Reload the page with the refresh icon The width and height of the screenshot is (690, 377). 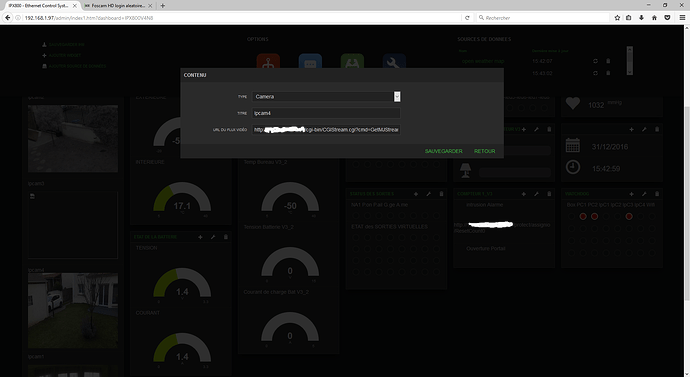[x=467, y=18]
